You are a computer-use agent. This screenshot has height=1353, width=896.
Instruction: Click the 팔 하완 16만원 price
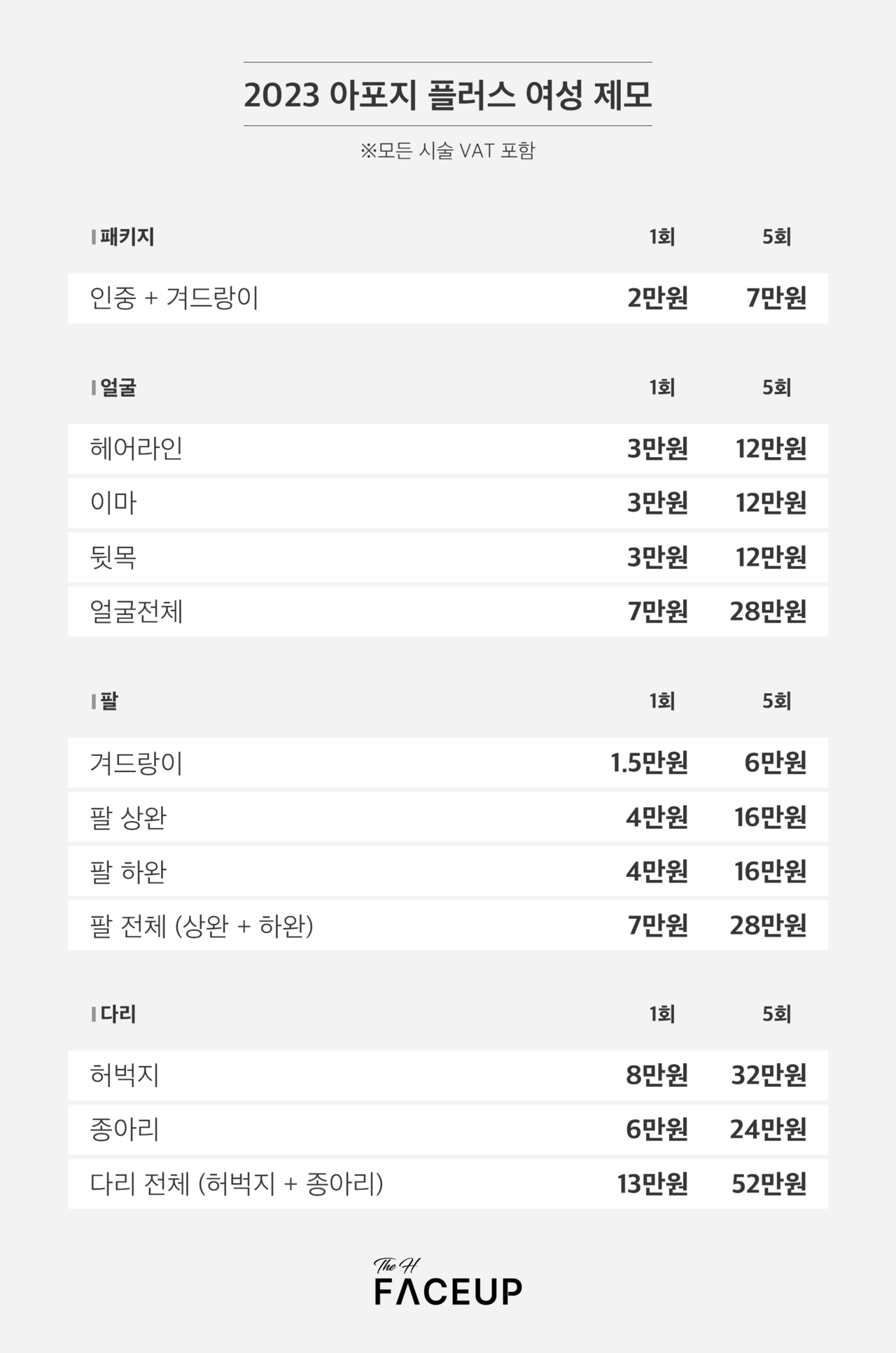click(x=770, y=871)
